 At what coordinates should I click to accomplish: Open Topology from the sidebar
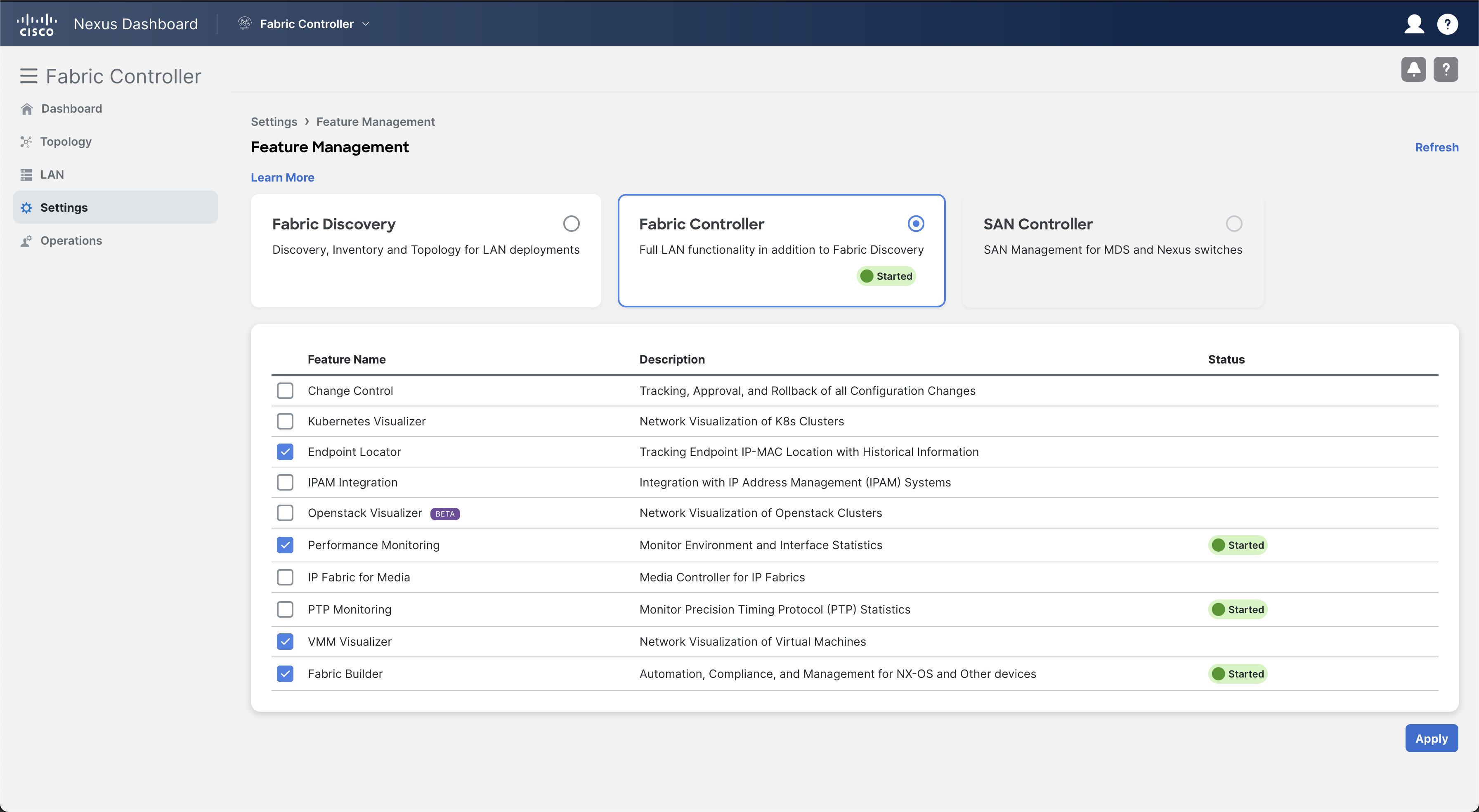66,142
